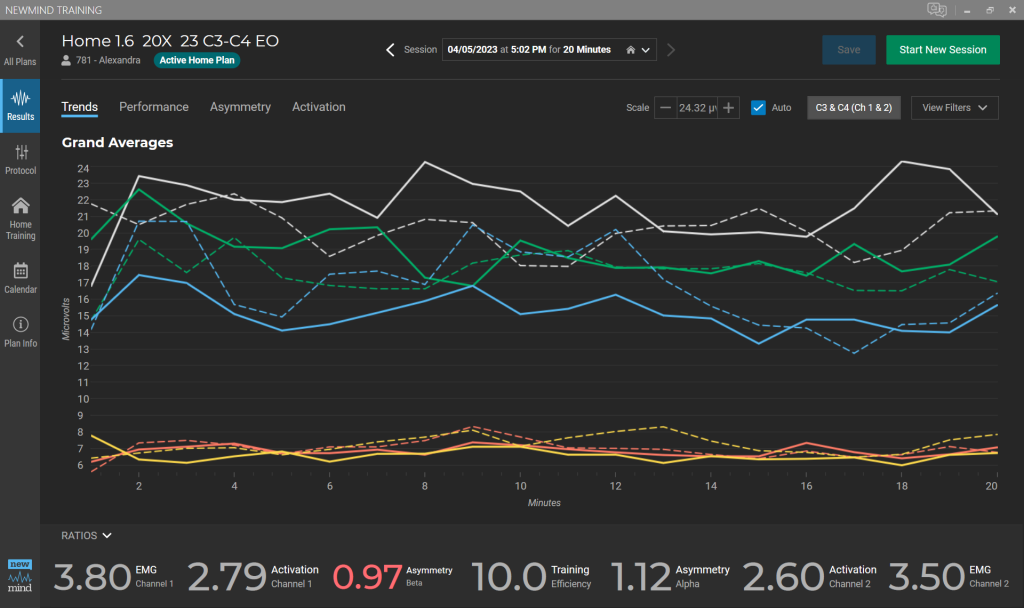Go back to All Plans
The height and width of the screenshot is (608, 1024).
pos(20,49)
